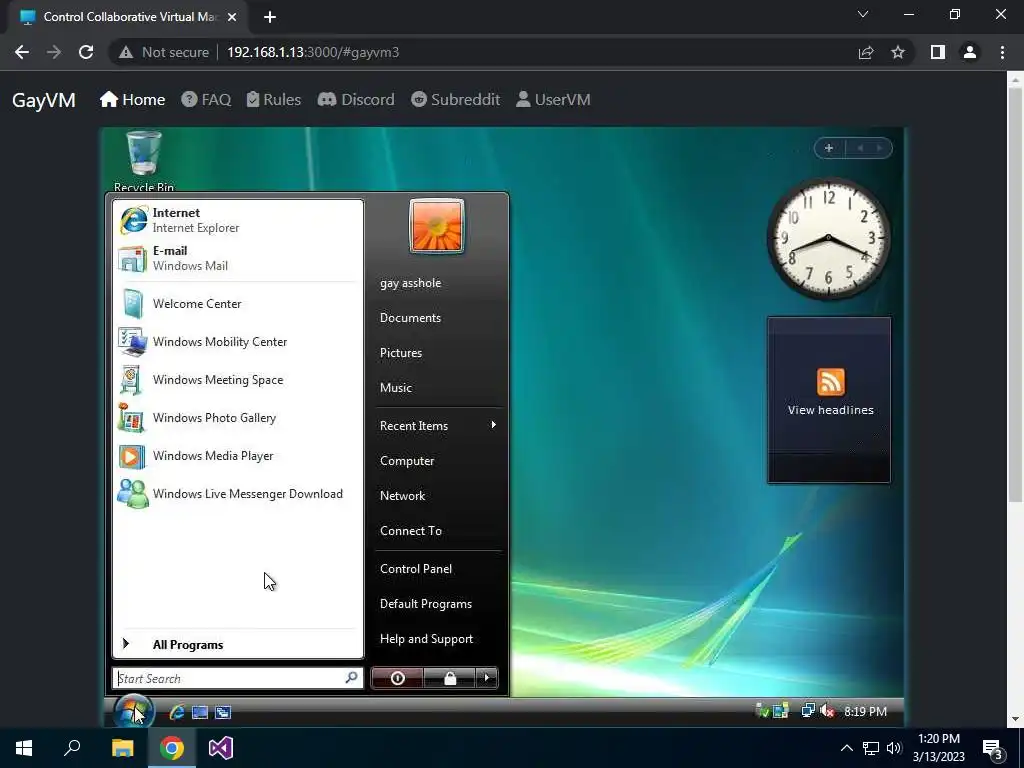The width and height of the screenshot is (1024, 768).
Task: Click the sidebar next-page arrow
Action: click(x=880, y=148)
